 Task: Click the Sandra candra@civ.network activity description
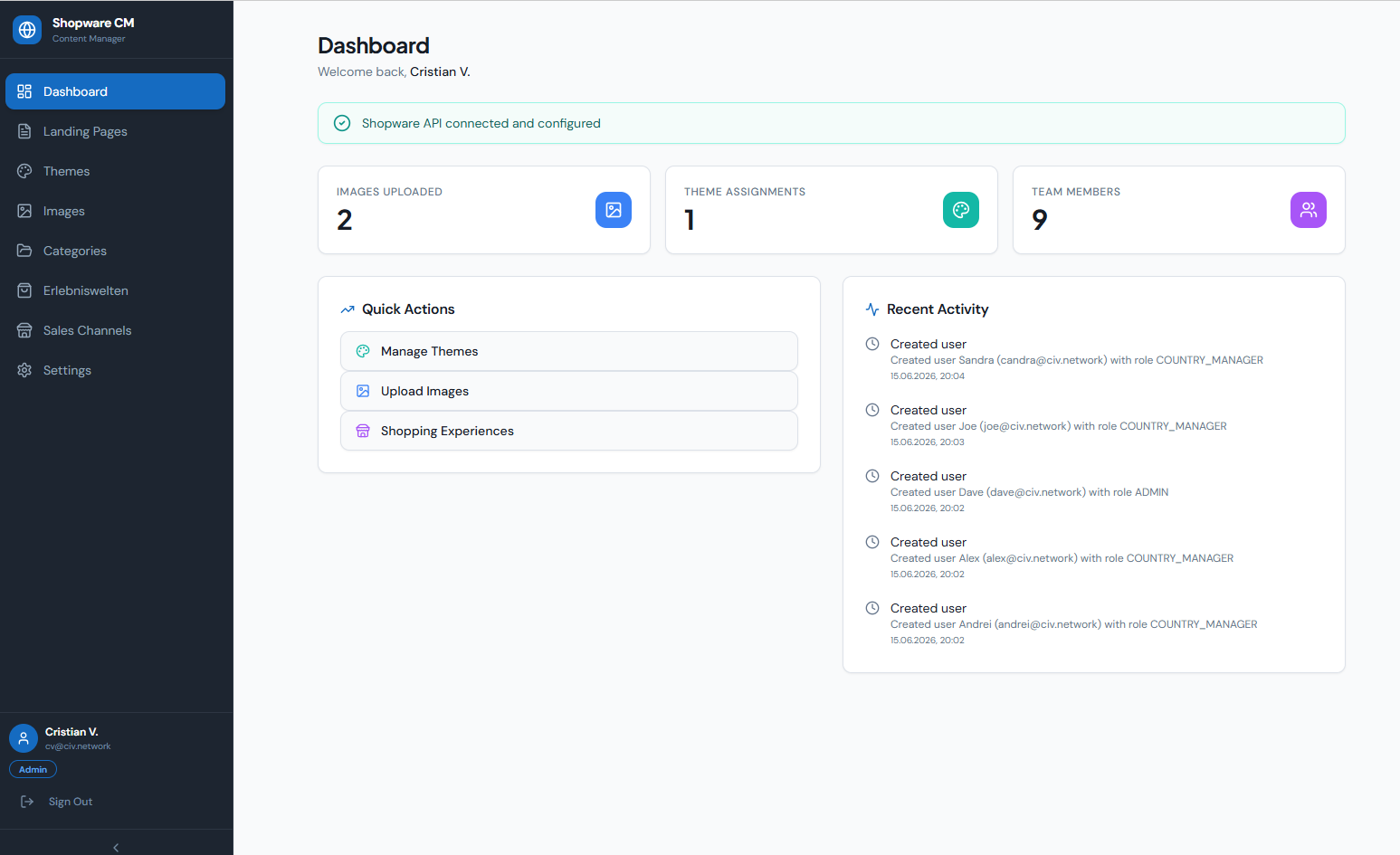tap(1077, 360)
